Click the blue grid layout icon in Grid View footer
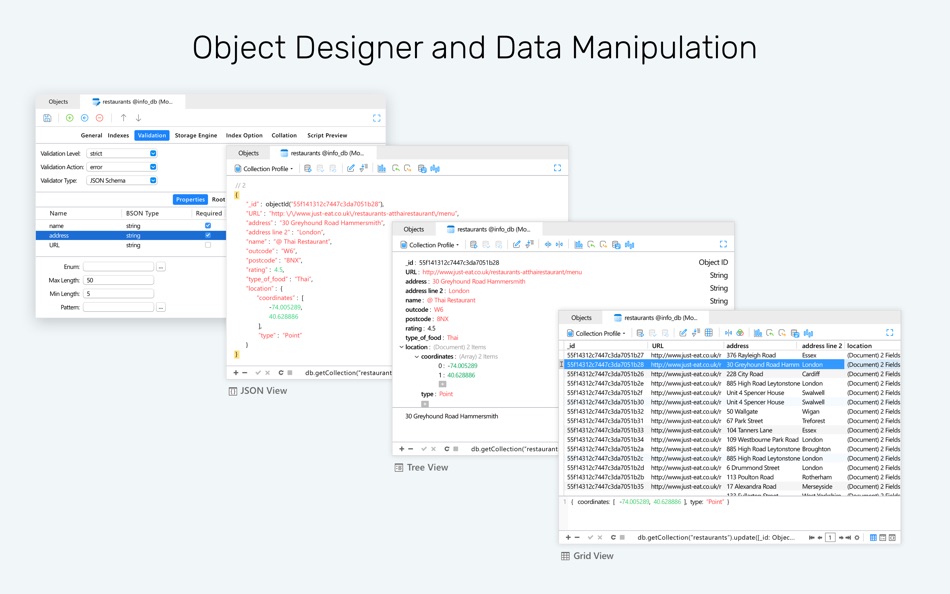The image size is (950, 594). point(873,538)
